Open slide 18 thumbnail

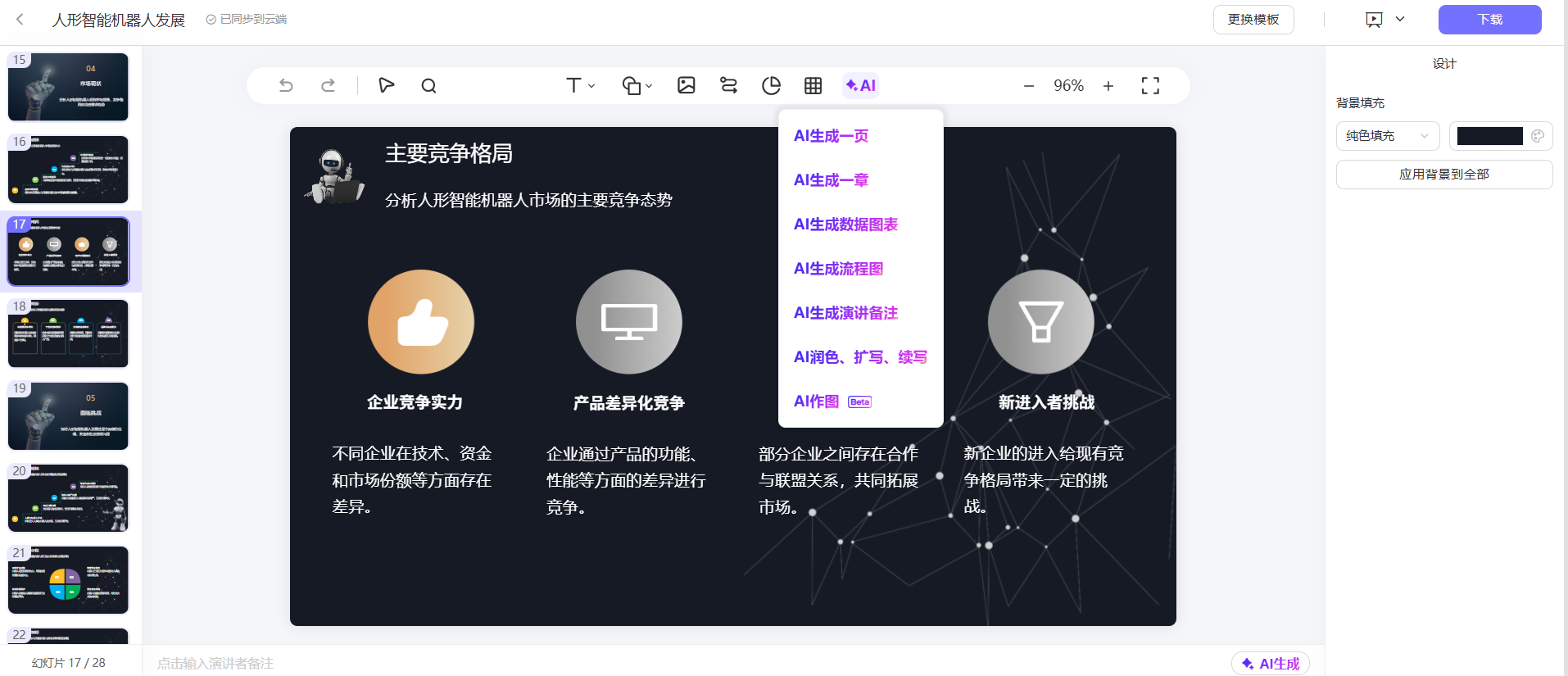[x=68, y=333]
